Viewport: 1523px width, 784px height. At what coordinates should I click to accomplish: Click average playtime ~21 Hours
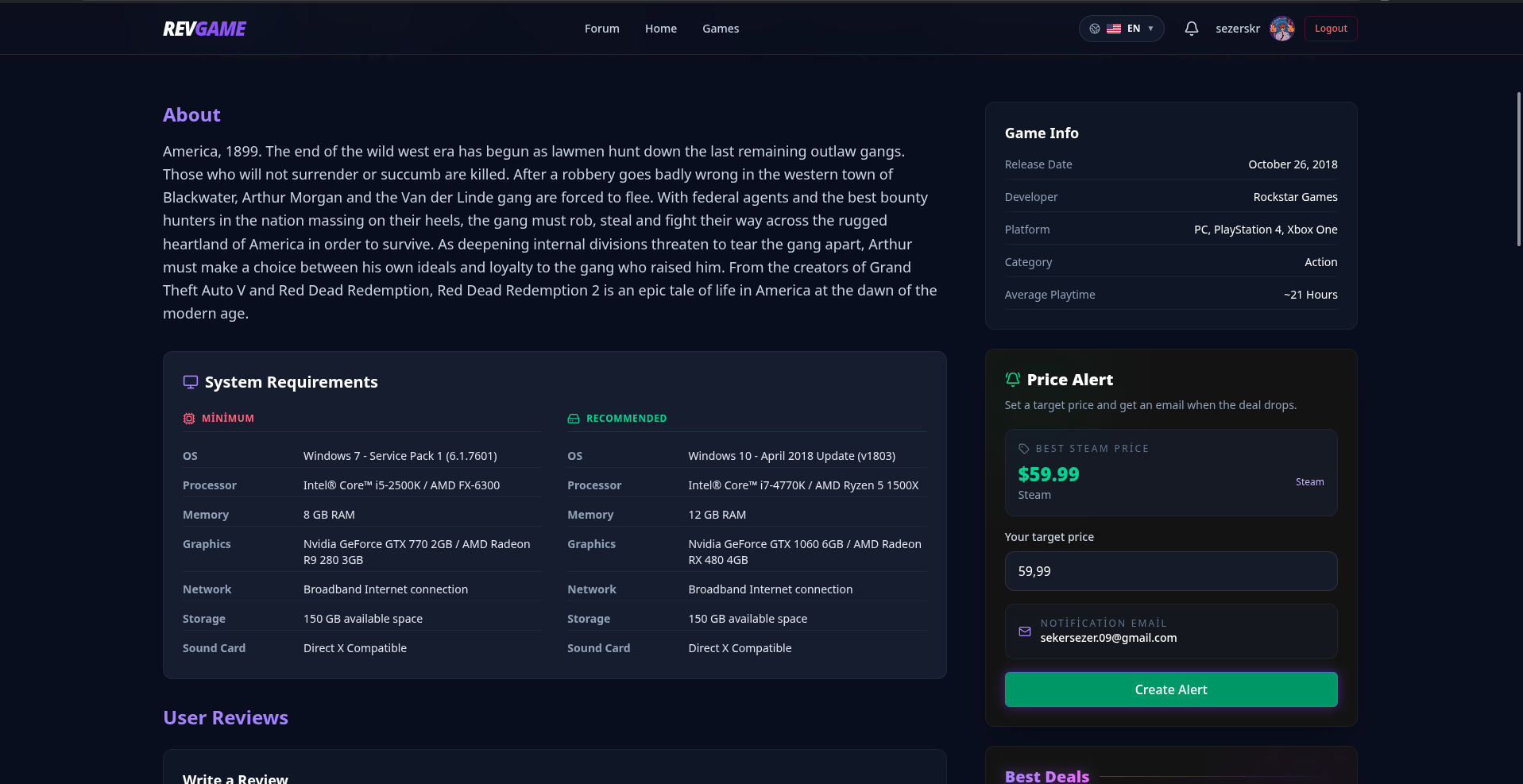(1310, 295)
